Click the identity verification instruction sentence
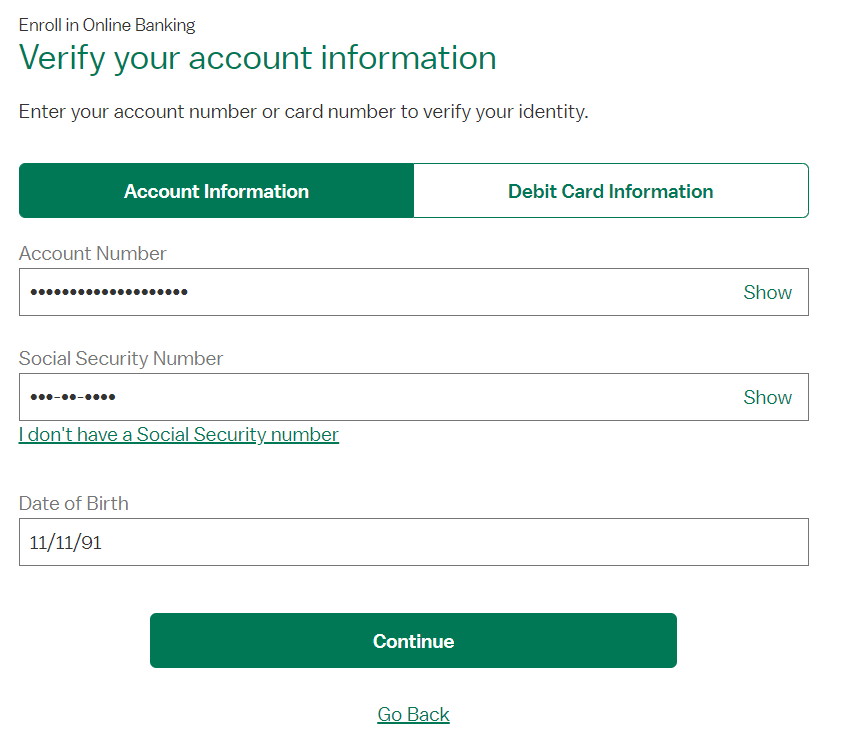This screenshot has width=861, height=756. (x=303, y=111)
